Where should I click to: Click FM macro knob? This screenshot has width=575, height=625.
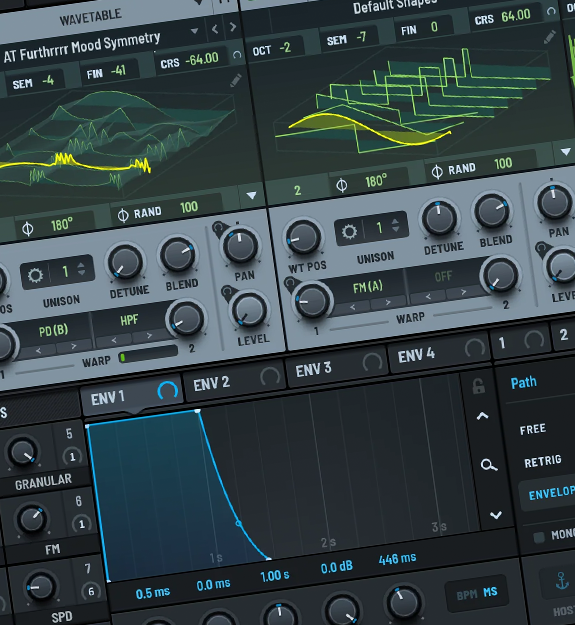tap(31, 520)
